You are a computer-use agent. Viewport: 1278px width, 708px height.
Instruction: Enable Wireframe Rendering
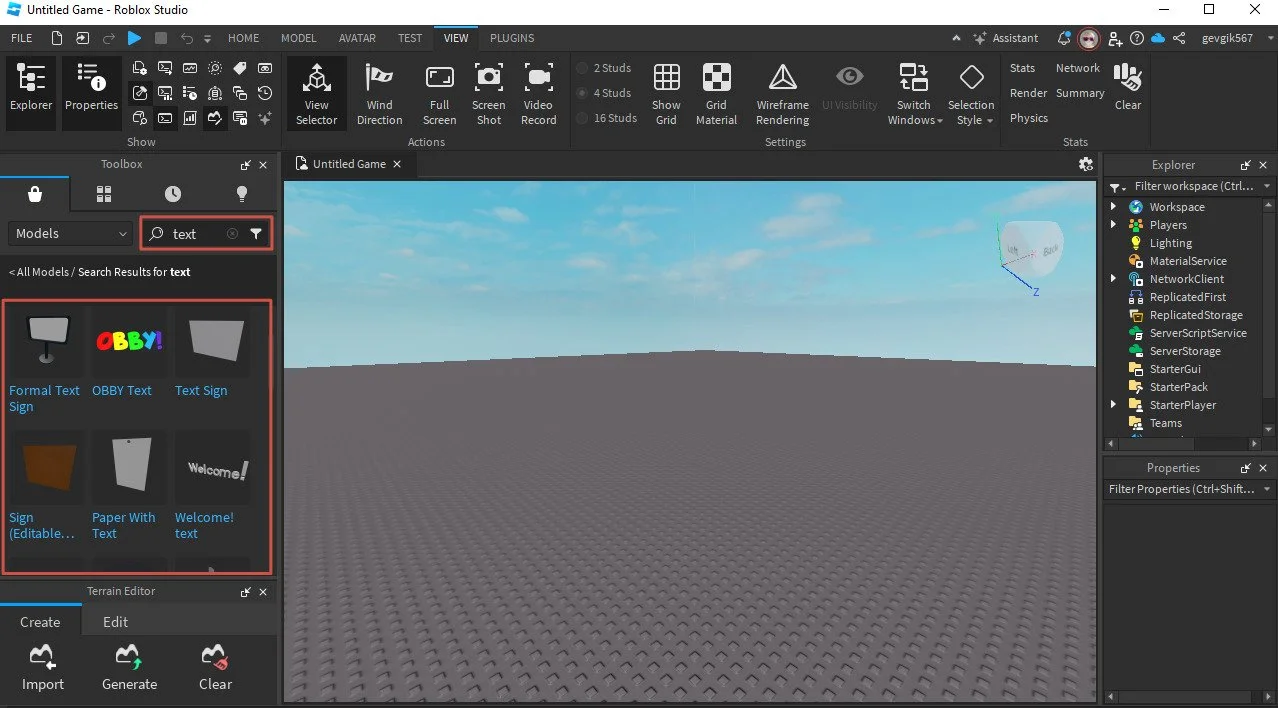[x=782, y=94]
